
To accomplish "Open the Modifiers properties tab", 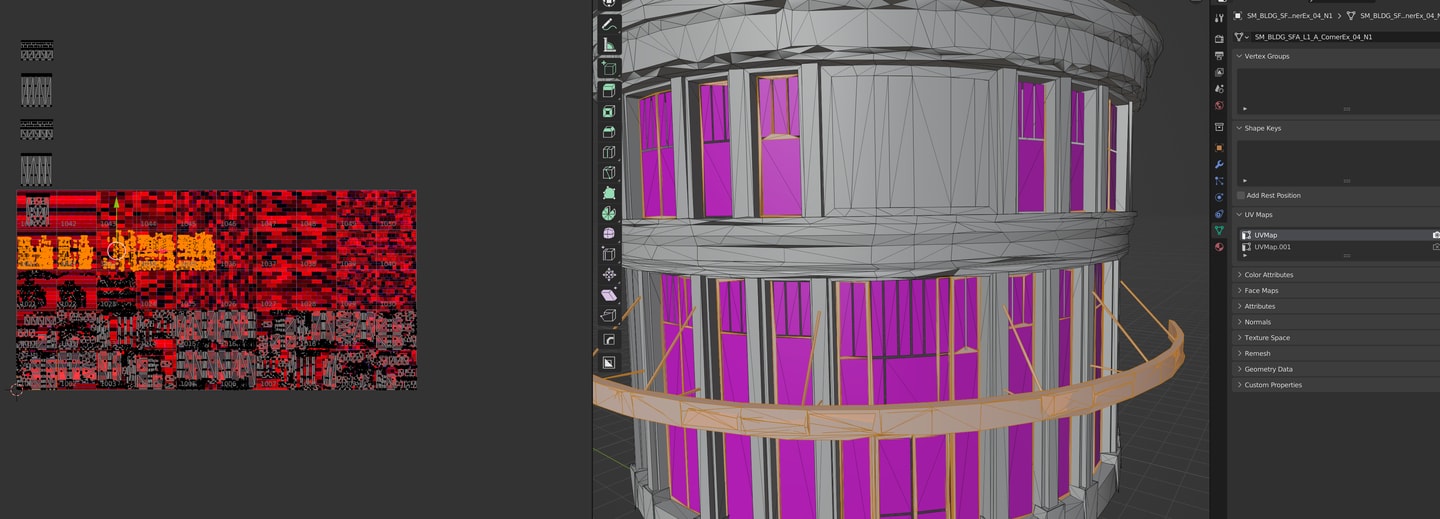I will 1219,164.
